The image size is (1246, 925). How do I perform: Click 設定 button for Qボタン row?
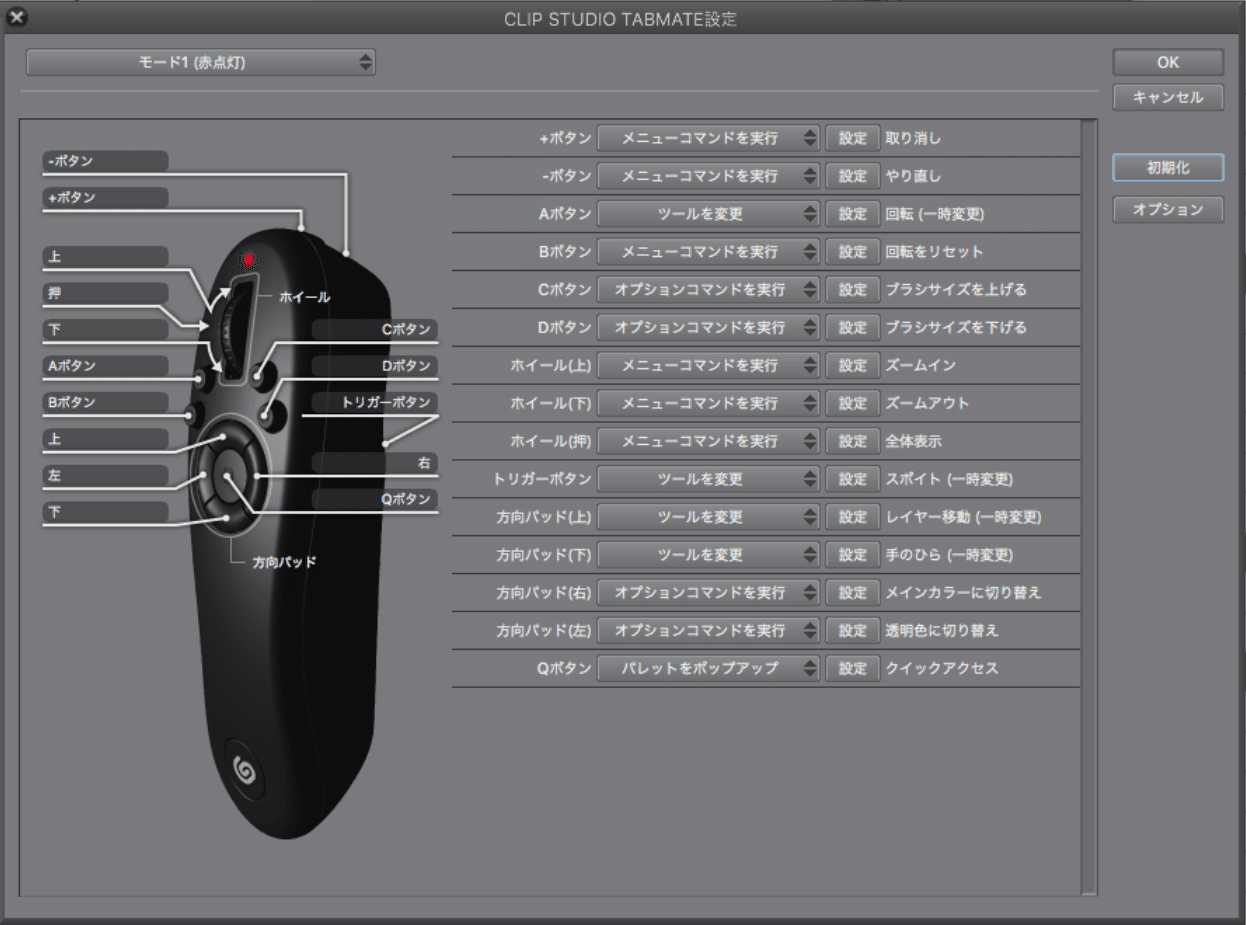(852, 669)
